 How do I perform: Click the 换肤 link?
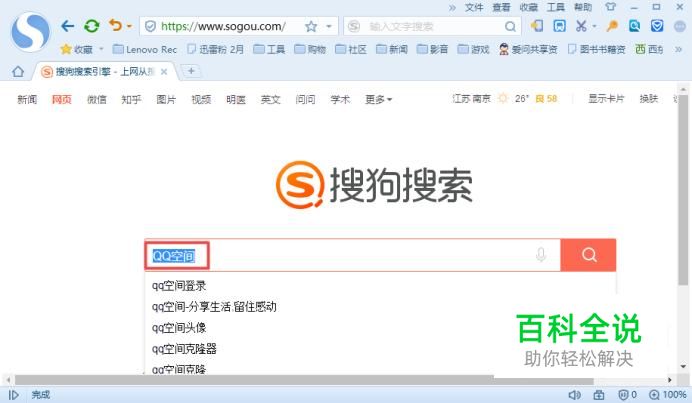pos(649,98)
